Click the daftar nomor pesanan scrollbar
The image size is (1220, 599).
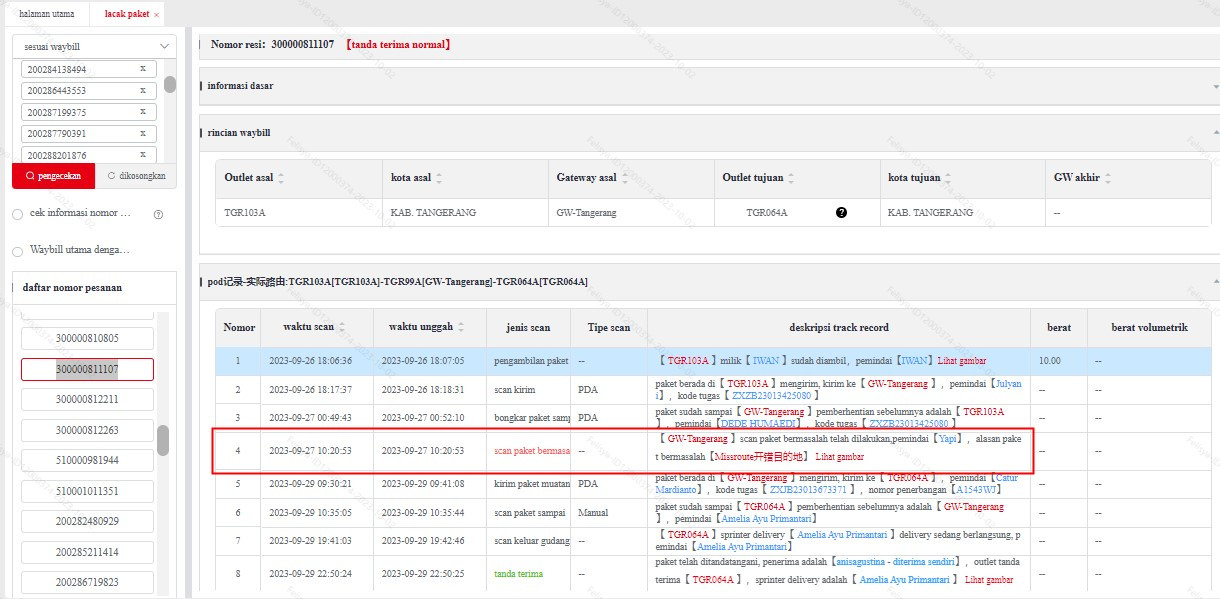click(162, 440)
